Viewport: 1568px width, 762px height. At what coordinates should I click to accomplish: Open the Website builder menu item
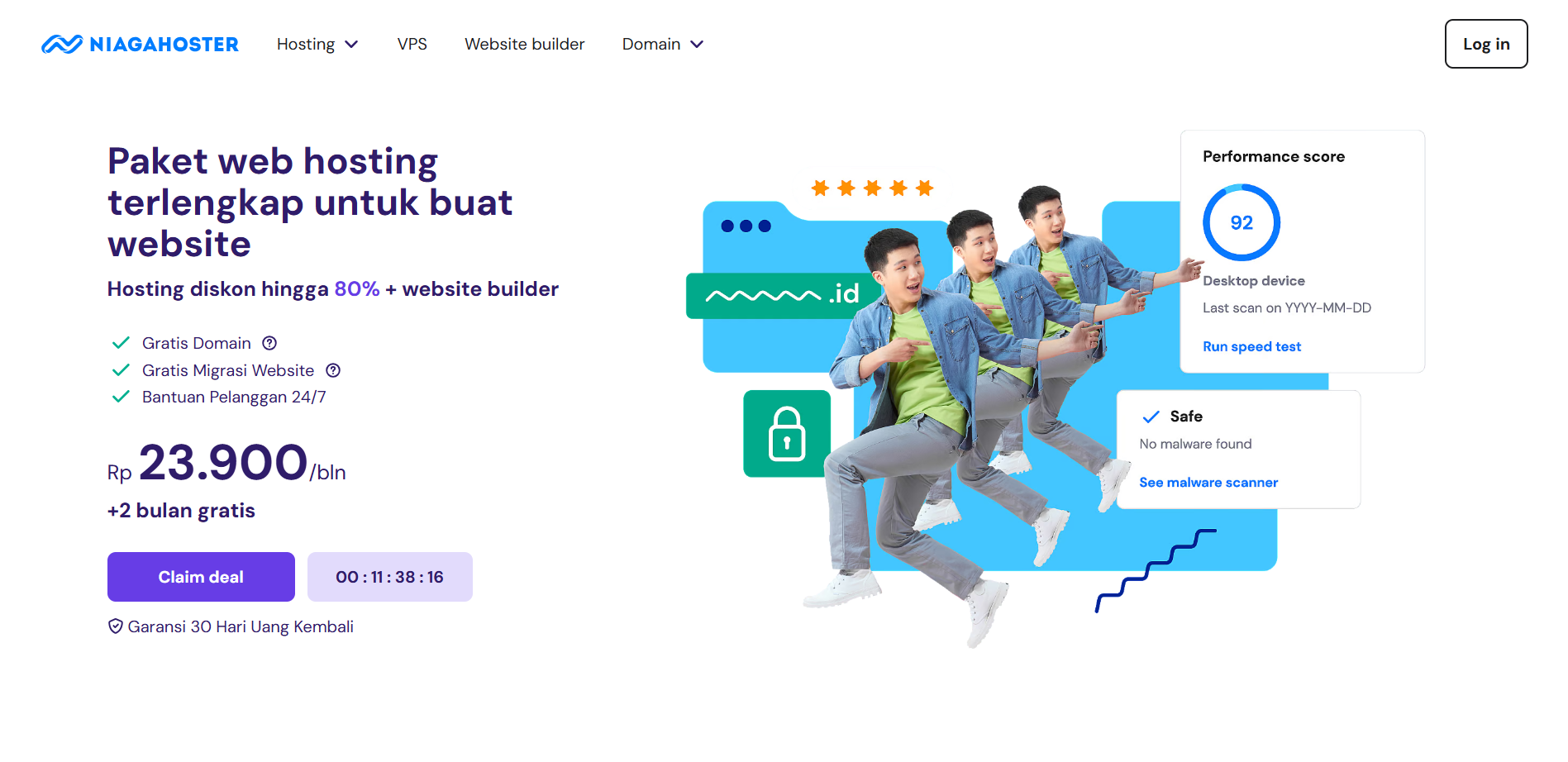click(x=524, y=44)
